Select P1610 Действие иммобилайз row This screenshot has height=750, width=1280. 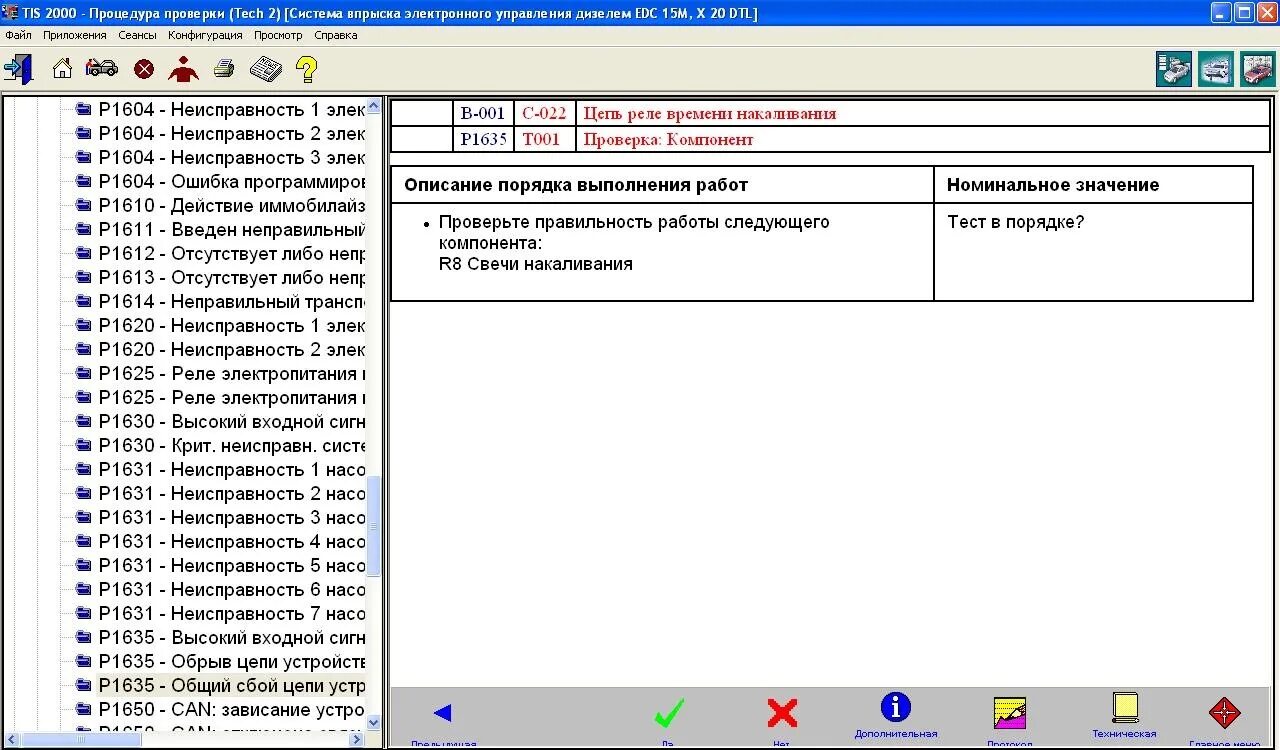coord(220,205)
